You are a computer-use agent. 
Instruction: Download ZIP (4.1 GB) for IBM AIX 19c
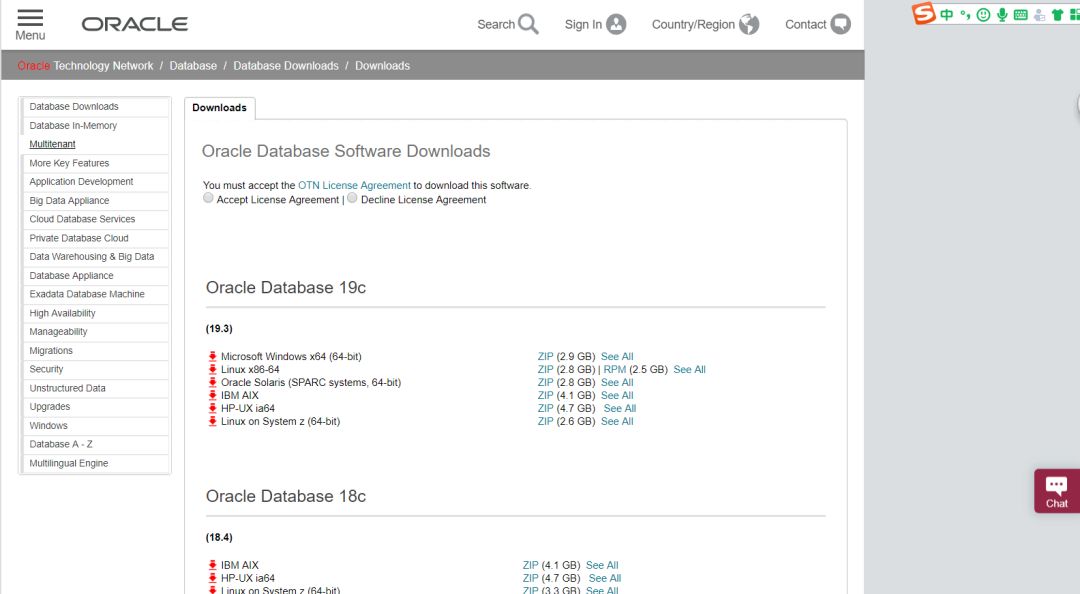[546, 396]
